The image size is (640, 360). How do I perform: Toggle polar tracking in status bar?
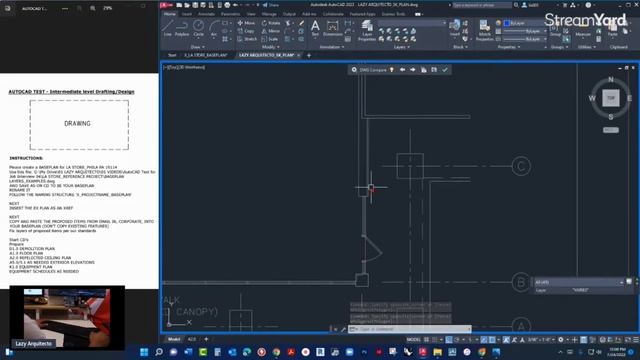coord(457,340)
